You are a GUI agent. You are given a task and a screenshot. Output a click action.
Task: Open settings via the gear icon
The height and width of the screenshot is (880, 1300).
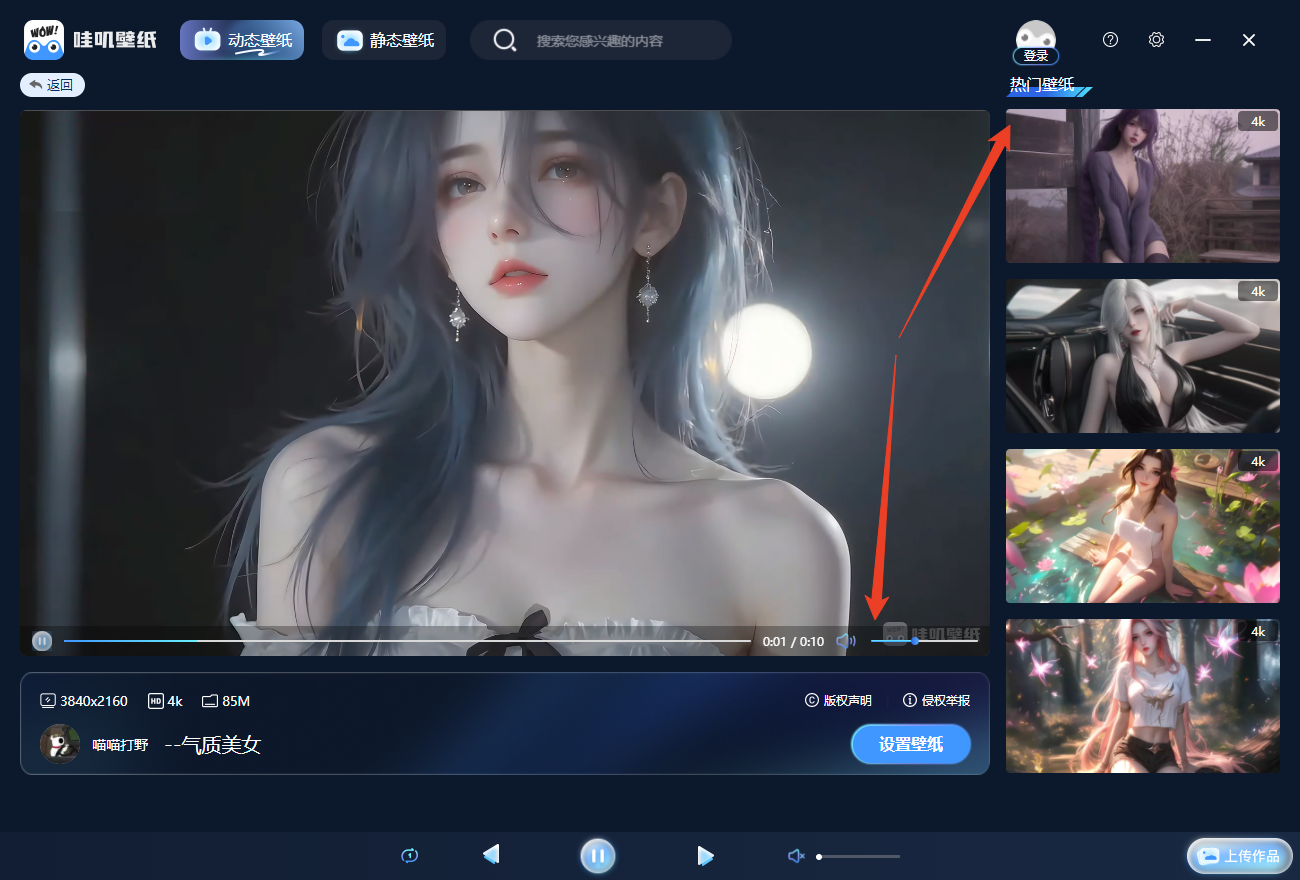coord(1156,40)
